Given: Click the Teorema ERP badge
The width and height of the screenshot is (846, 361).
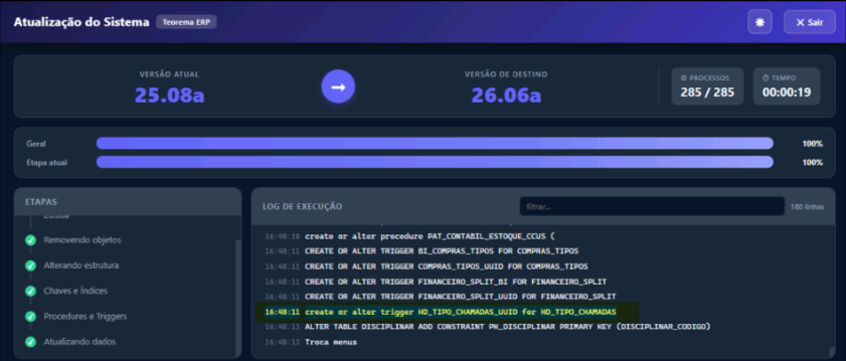Looking at the screenshot, I should coord(186,22).
